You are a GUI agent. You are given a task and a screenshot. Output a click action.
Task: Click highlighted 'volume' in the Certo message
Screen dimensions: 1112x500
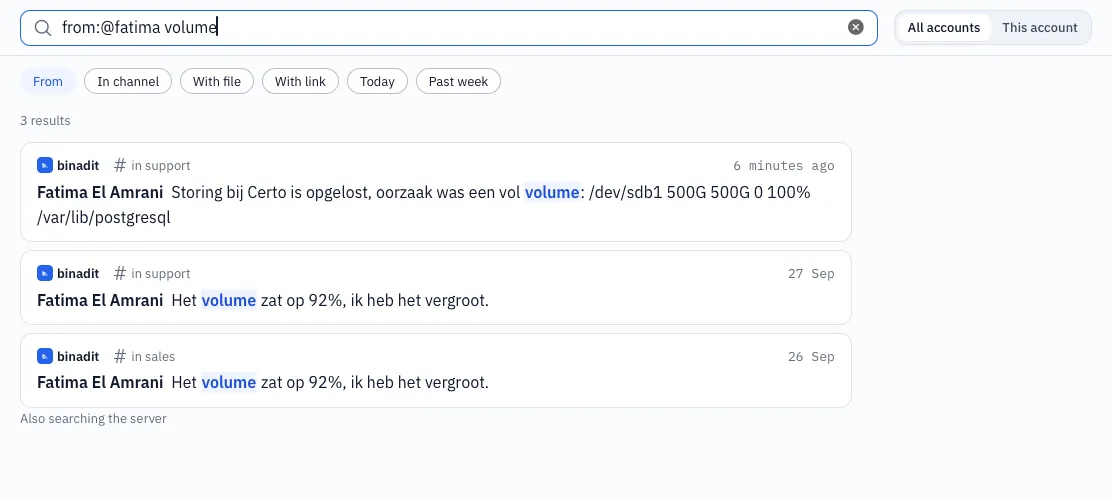(x=552, y=192)
